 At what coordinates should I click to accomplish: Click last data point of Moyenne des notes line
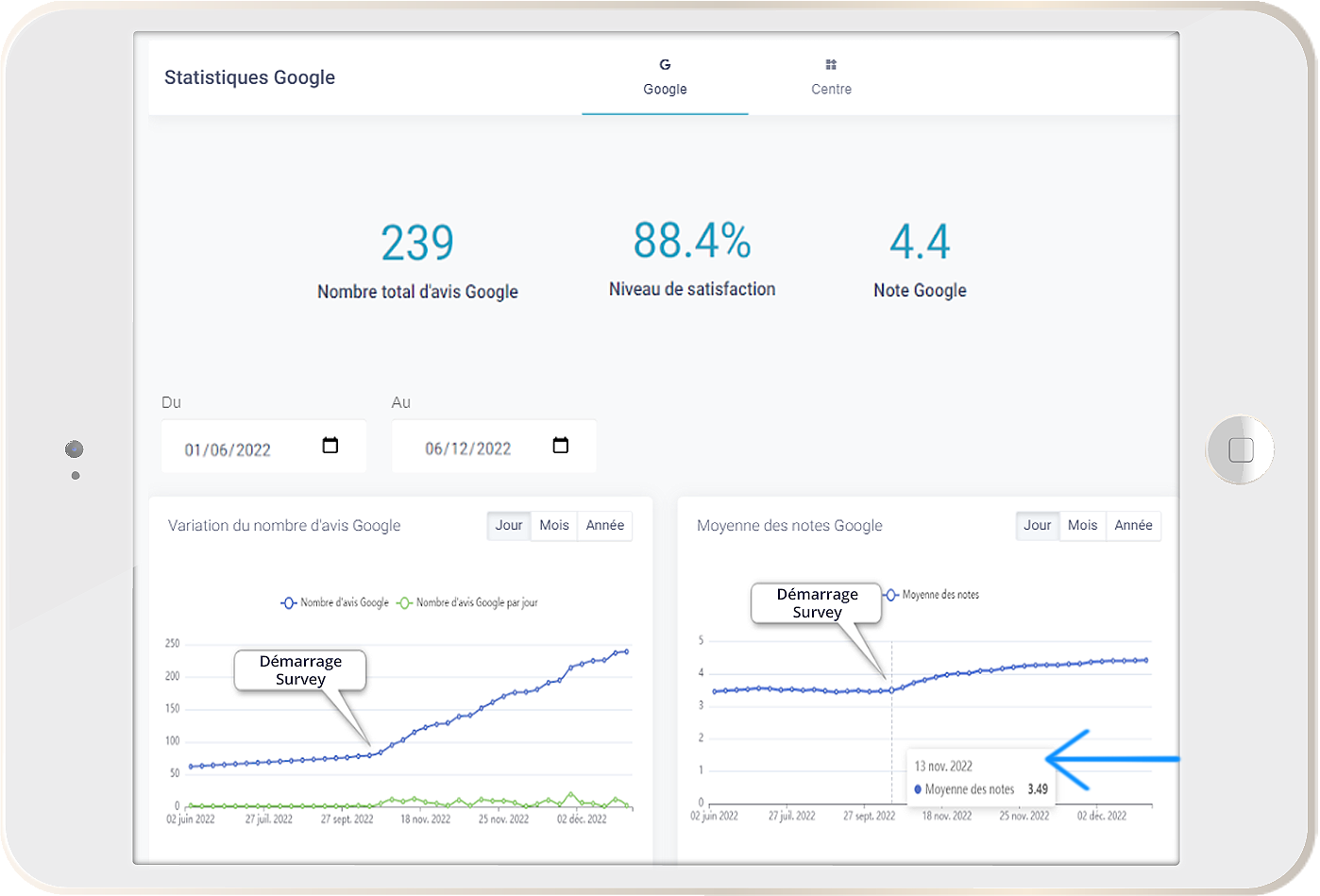tap(1146, 660)
